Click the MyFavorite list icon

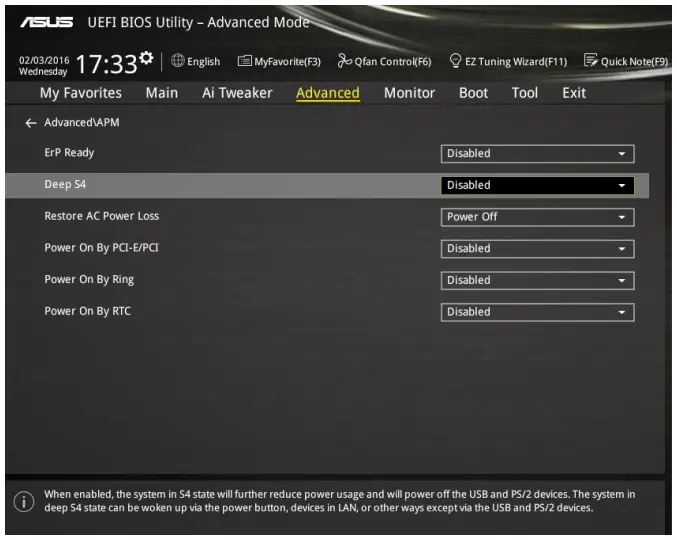(x=244, y=61)
